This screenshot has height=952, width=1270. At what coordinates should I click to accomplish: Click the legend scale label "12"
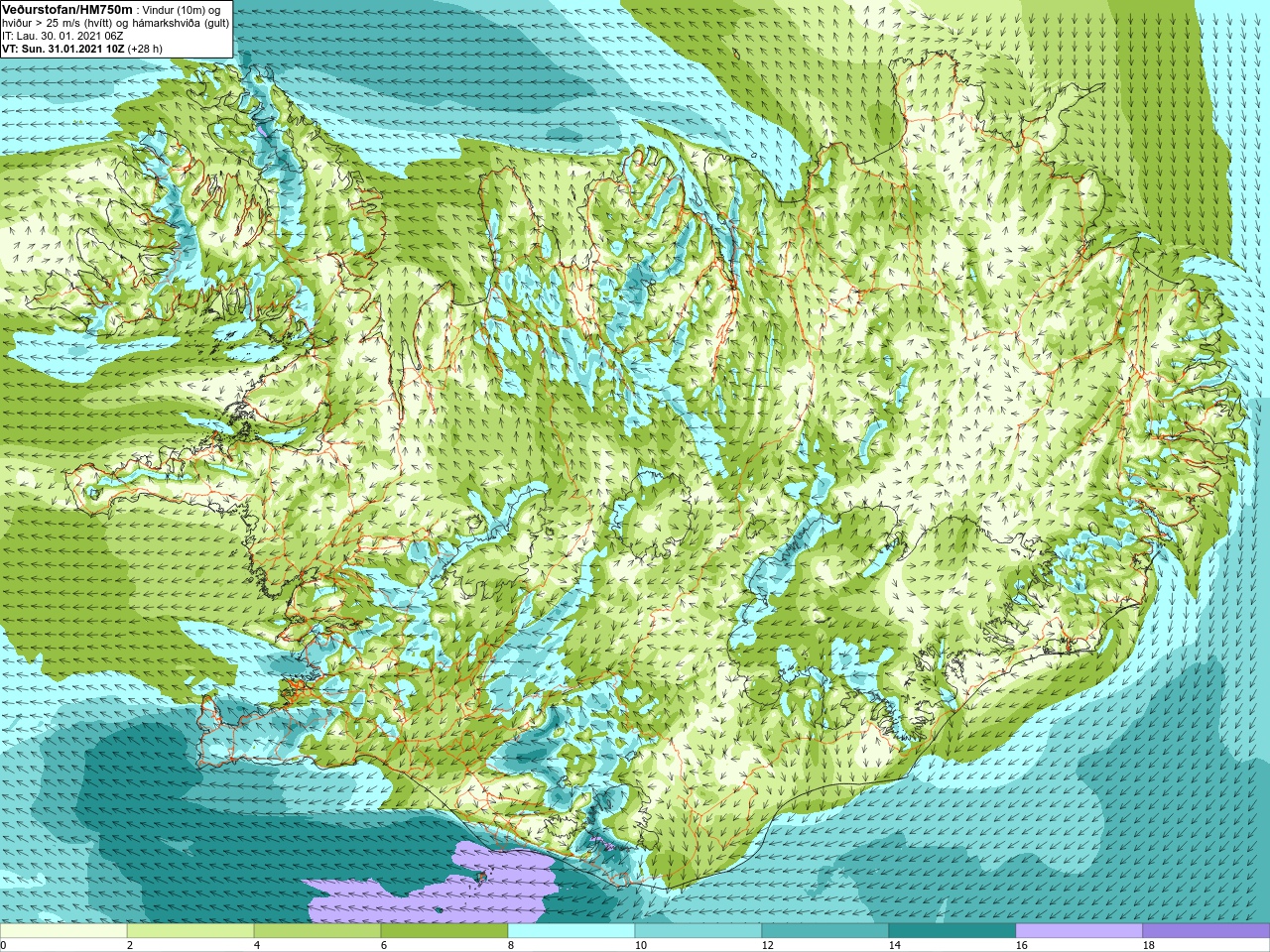click(x=767, y=945)
